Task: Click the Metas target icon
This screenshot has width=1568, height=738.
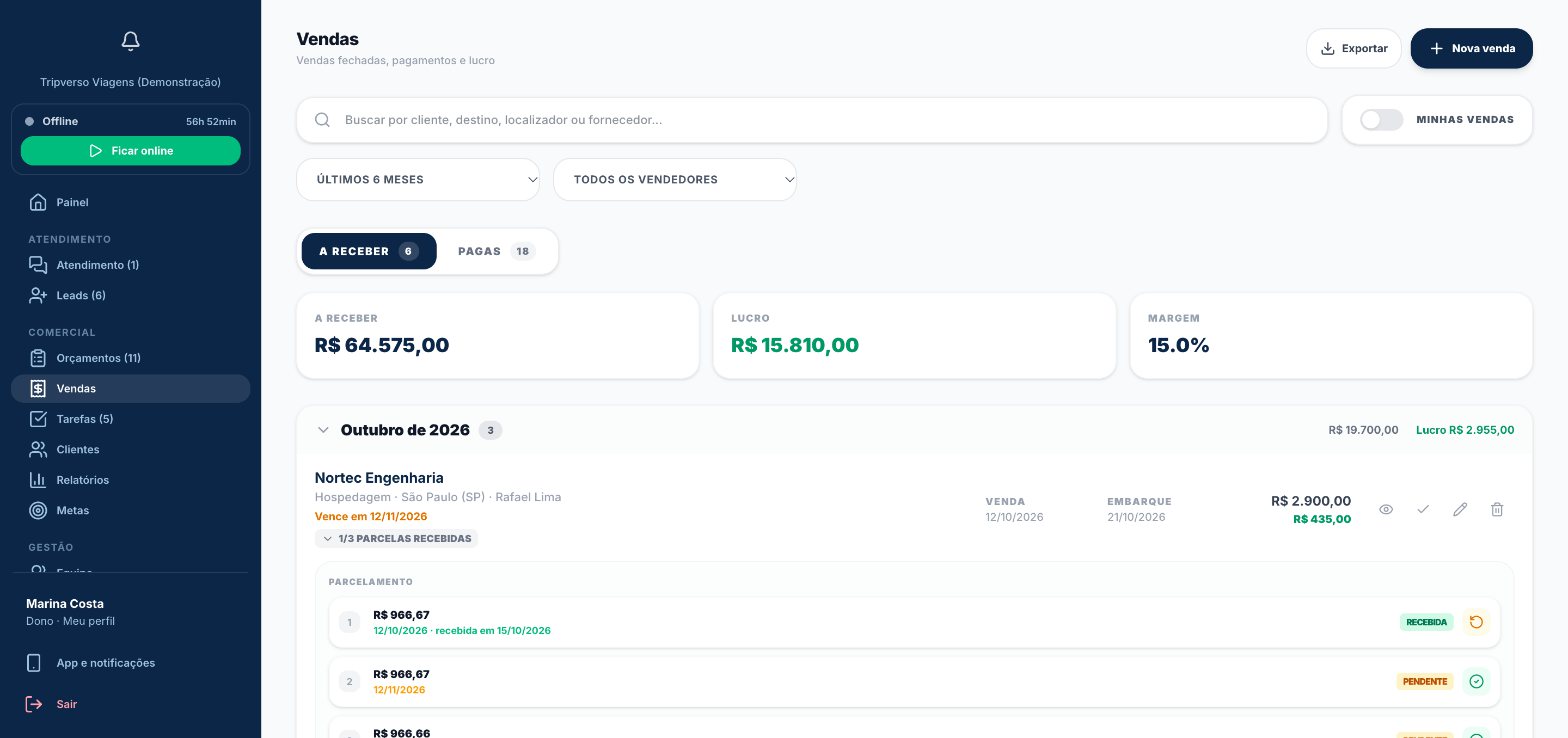Action: [38, 510]
